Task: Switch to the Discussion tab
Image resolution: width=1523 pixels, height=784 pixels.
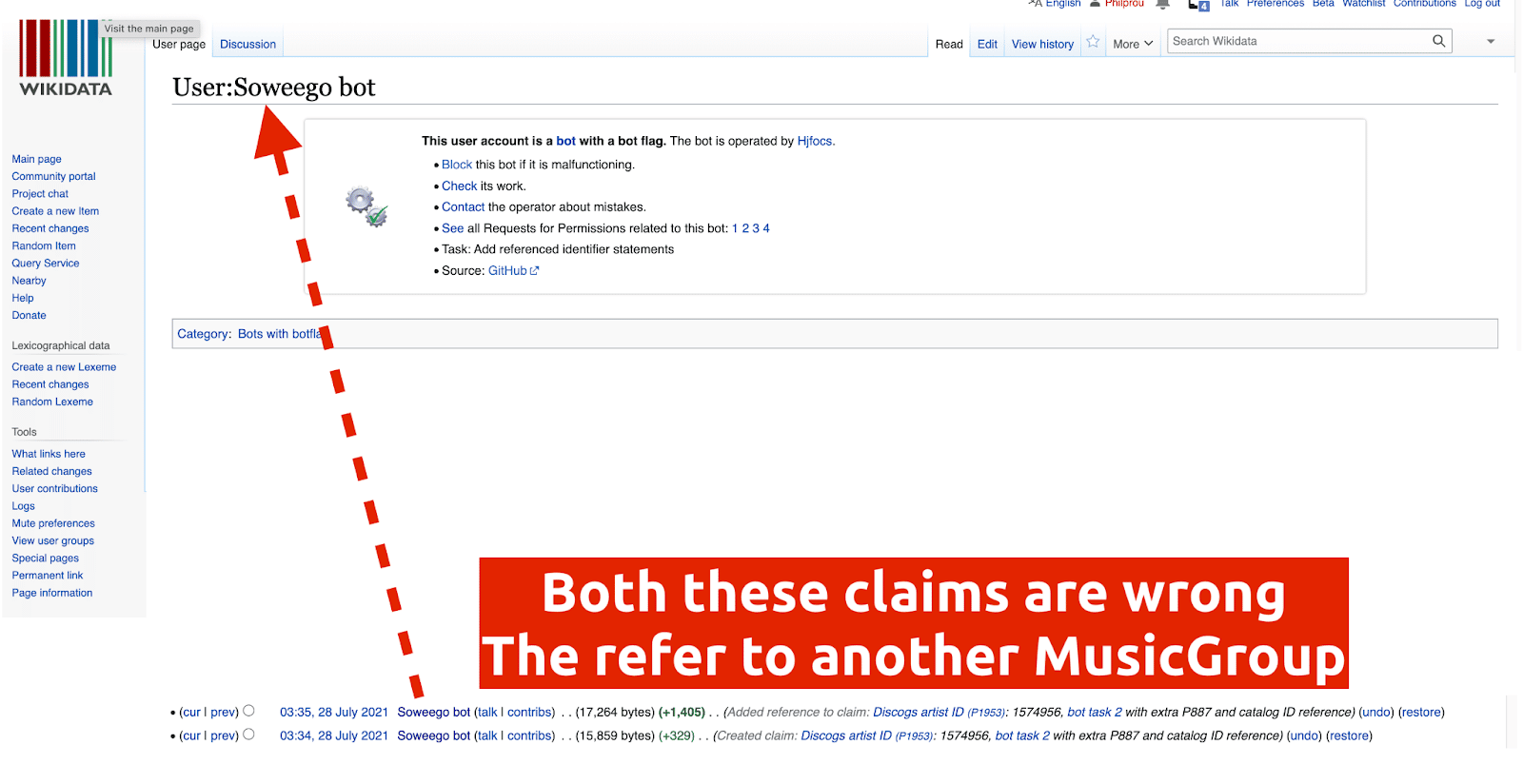Action: point(247,44)
